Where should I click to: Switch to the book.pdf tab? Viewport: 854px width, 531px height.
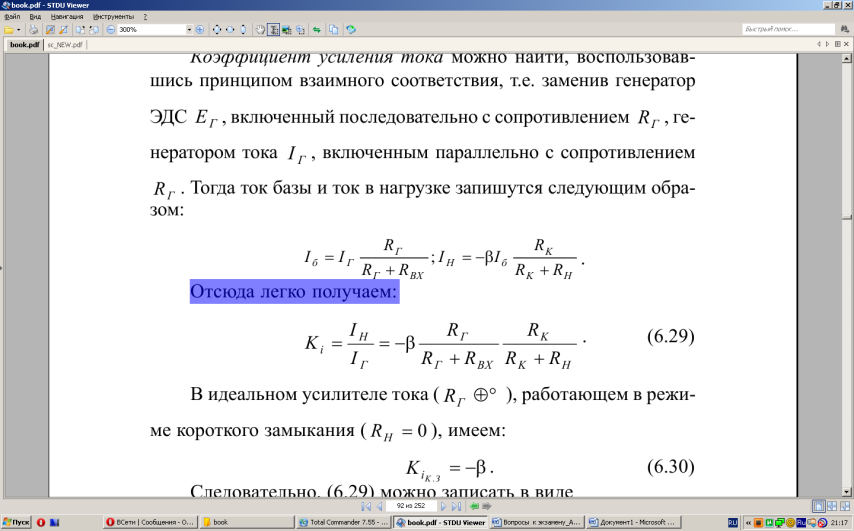[x=25, y=45]
